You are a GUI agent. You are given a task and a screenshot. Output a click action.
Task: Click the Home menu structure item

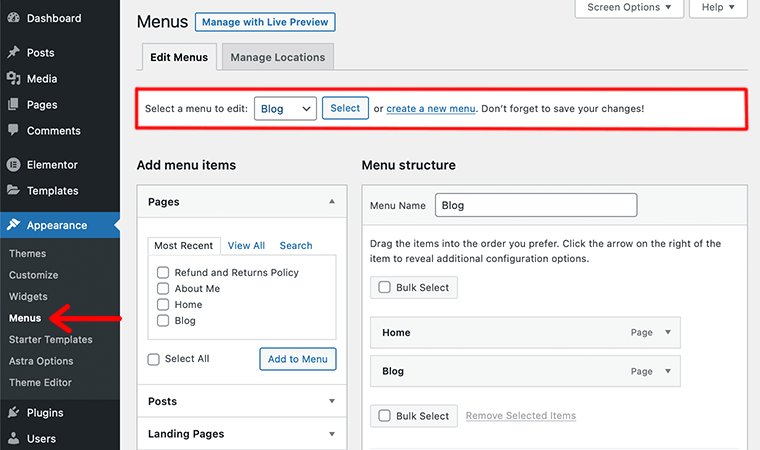point(525,332)
